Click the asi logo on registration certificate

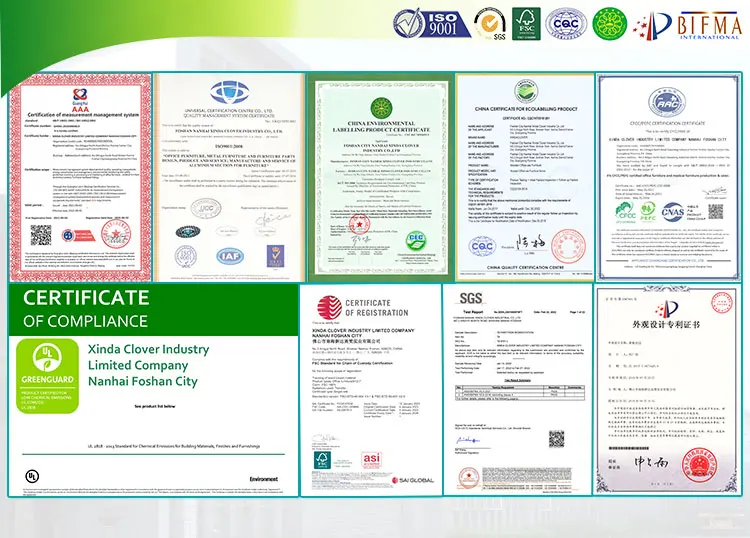pos(371,460)
